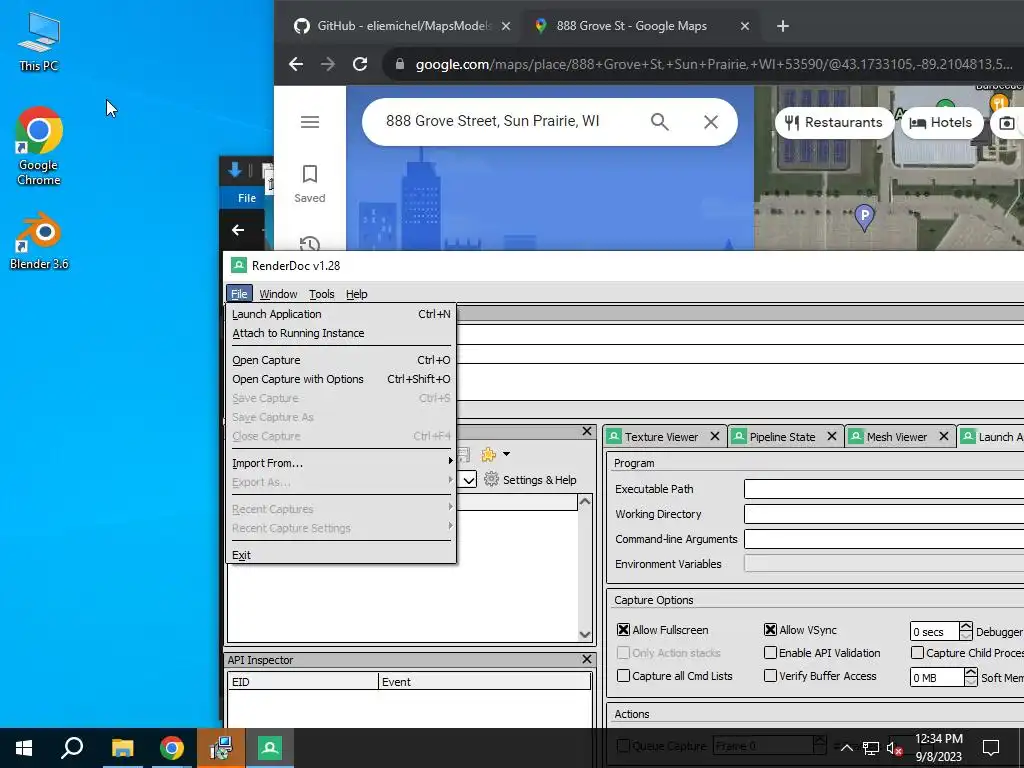Viewport: 1024px width, 768px height.
Task: Open Google Chrome desktop shortcut
Action: pyautogui.click(x=39, y=146)
